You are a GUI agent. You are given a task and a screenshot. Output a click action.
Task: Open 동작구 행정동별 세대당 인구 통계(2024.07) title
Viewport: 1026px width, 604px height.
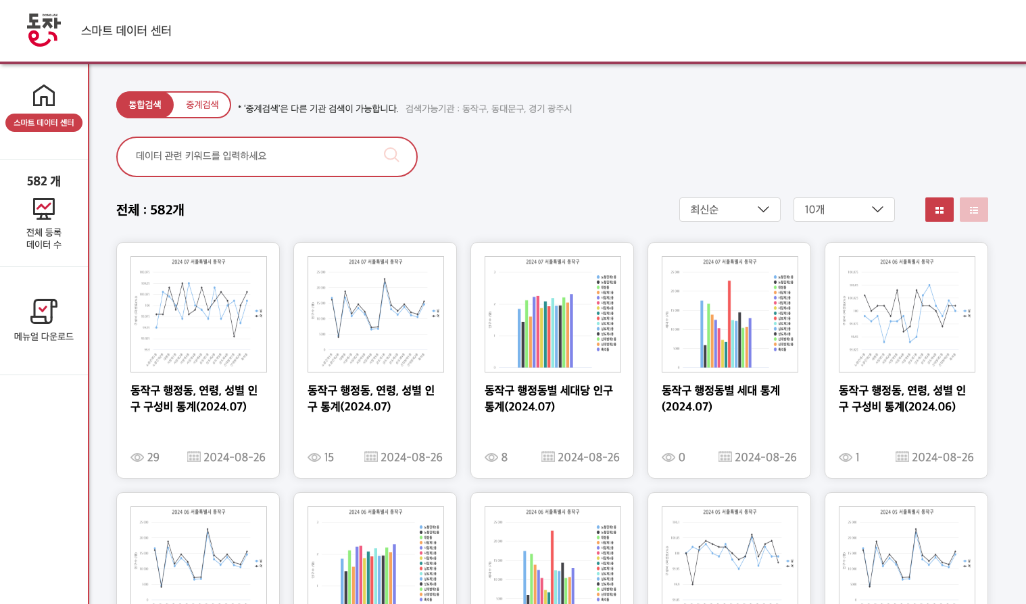coord(548,398)
